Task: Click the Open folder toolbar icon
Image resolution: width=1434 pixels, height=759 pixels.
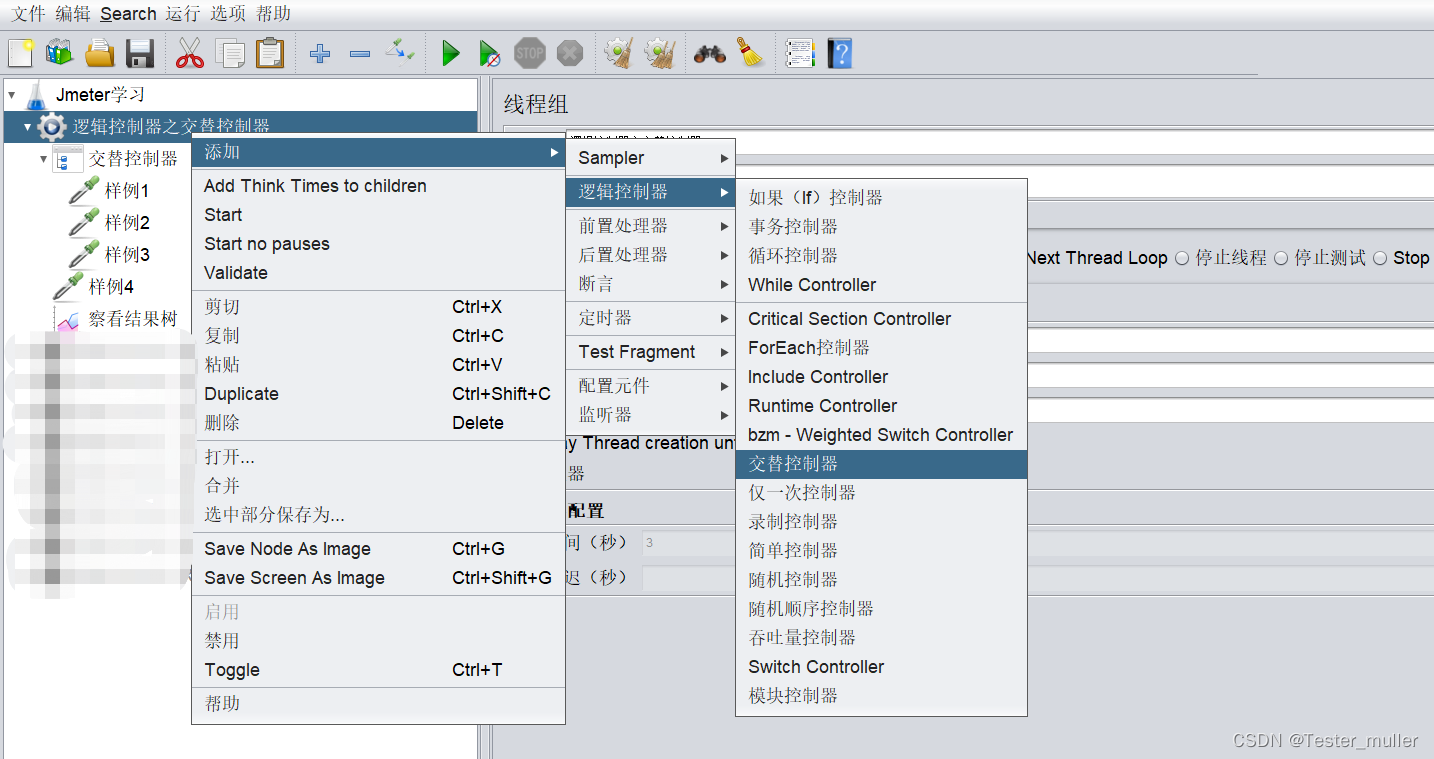Action: (100, 53)
